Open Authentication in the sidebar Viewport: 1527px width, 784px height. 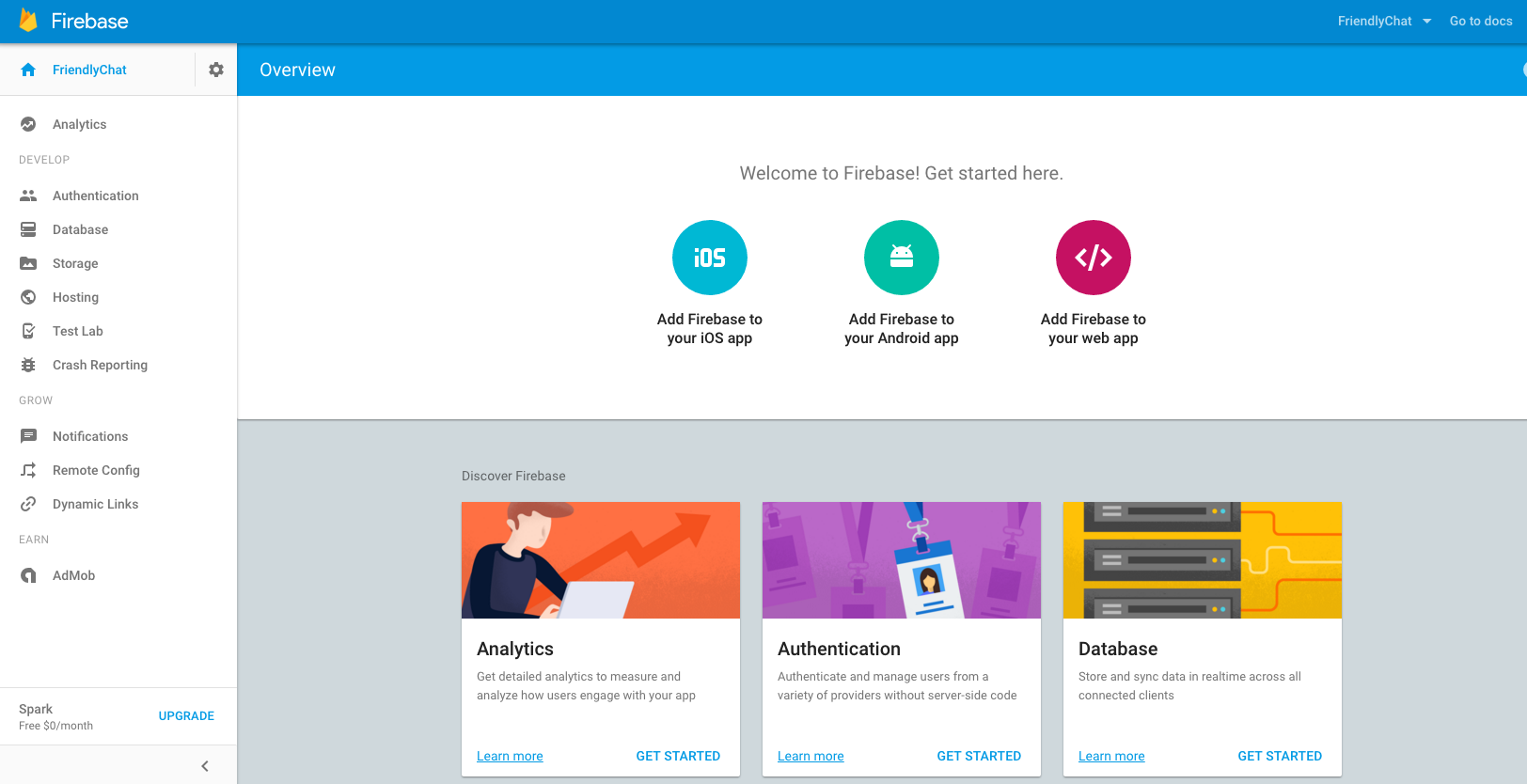click(x=96, y=196)
